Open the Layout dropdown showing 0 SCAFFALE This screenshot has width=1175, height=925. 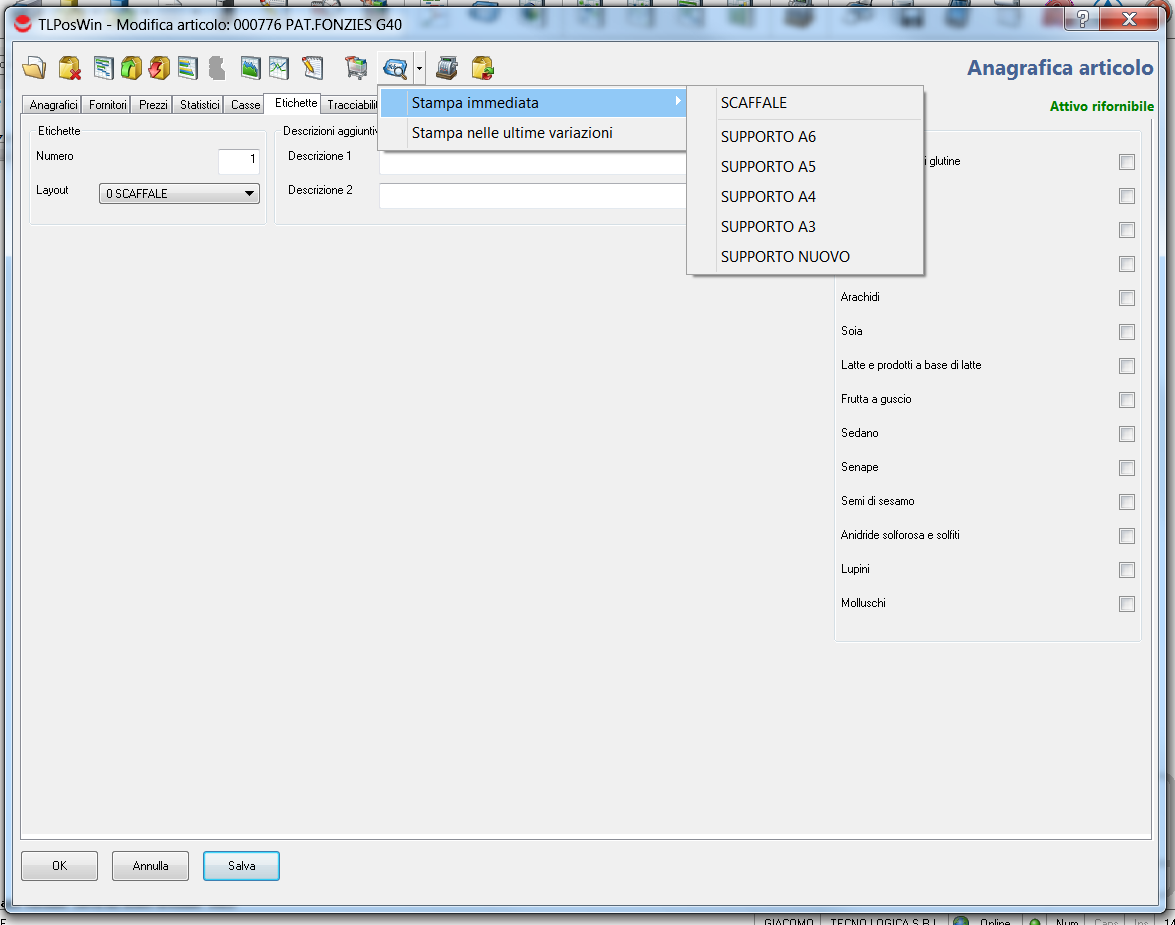(x=179, y=194)
